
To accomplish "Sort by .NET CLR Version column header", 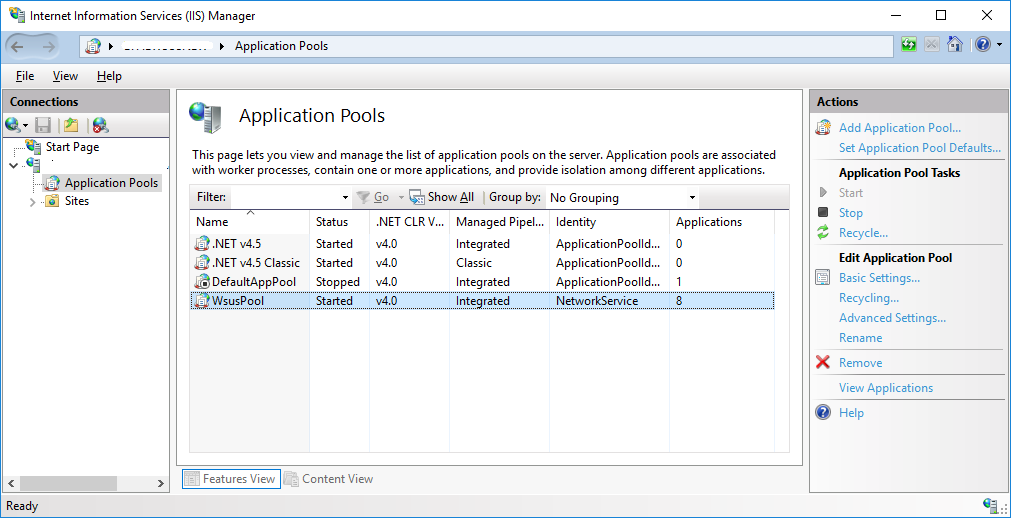I will tap(409, 222).
